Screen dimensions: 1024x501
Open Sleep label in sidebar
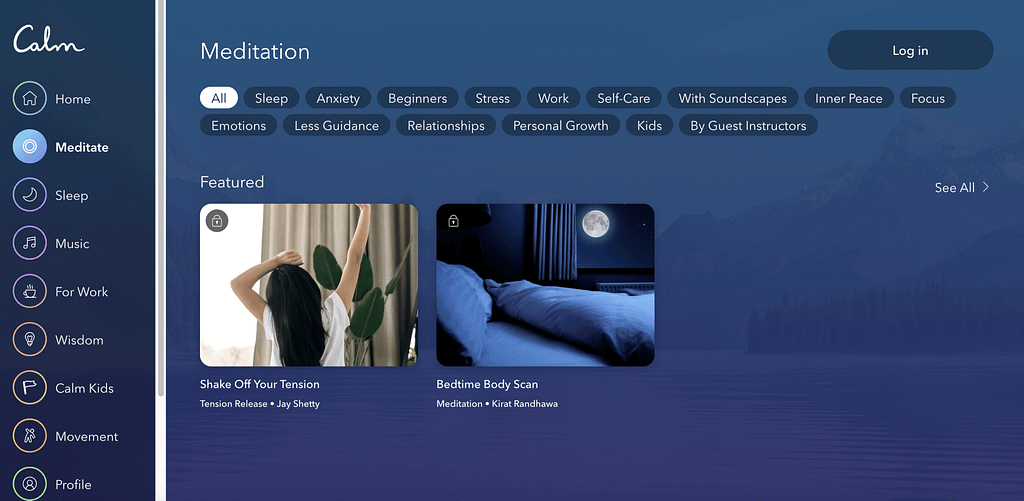coord(71,196)
